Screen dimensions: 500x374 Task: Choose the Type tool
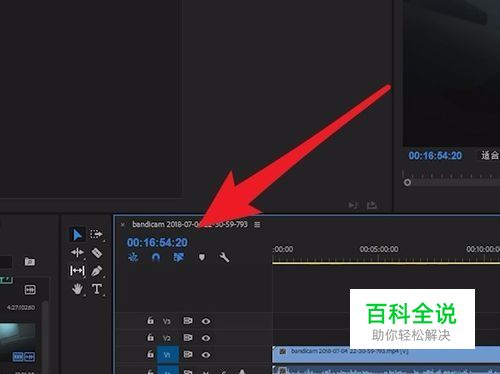[97, 289]
